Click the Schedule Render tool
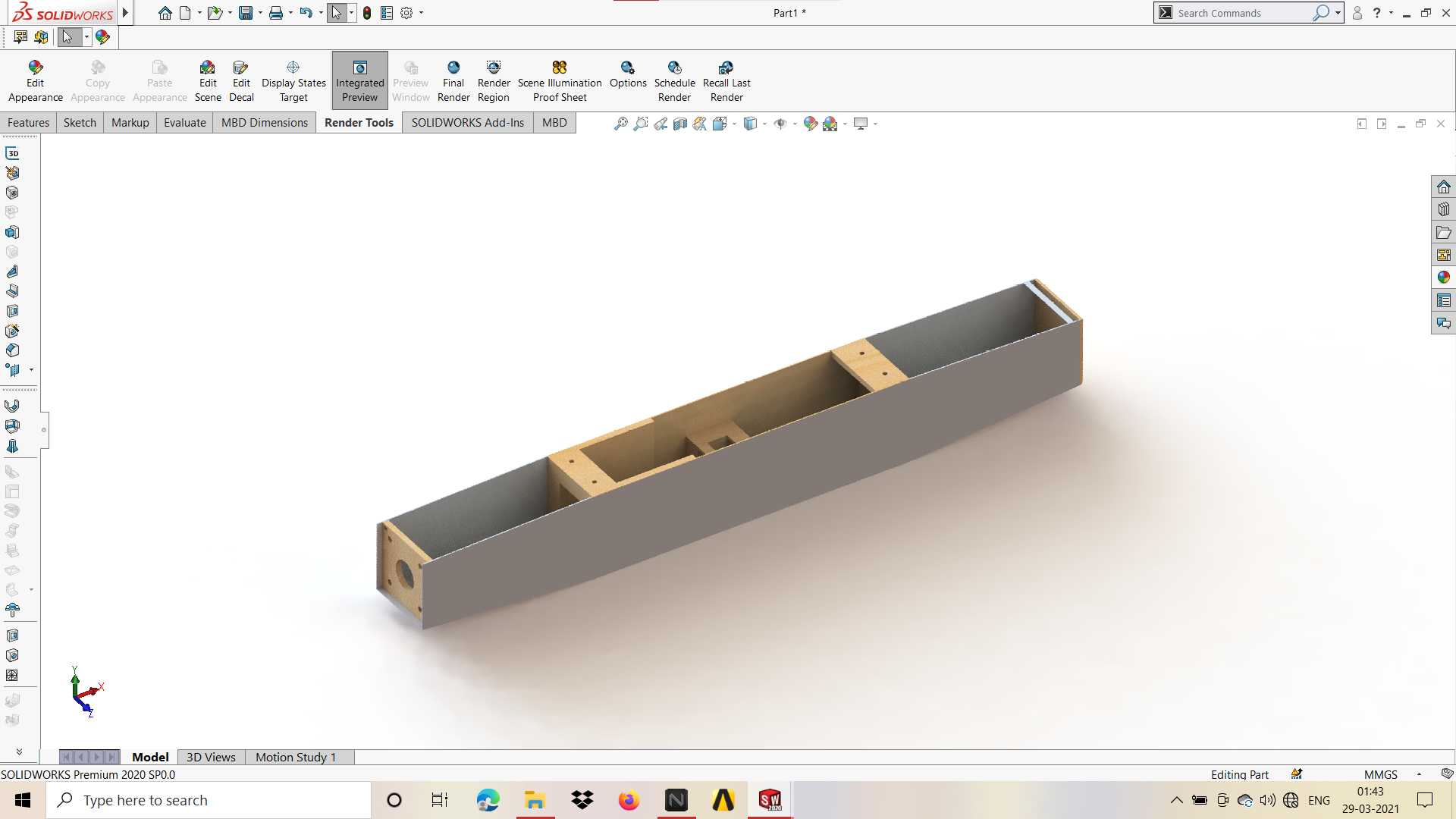Viewport: 1456px width, 819px height. click(674, 81)
